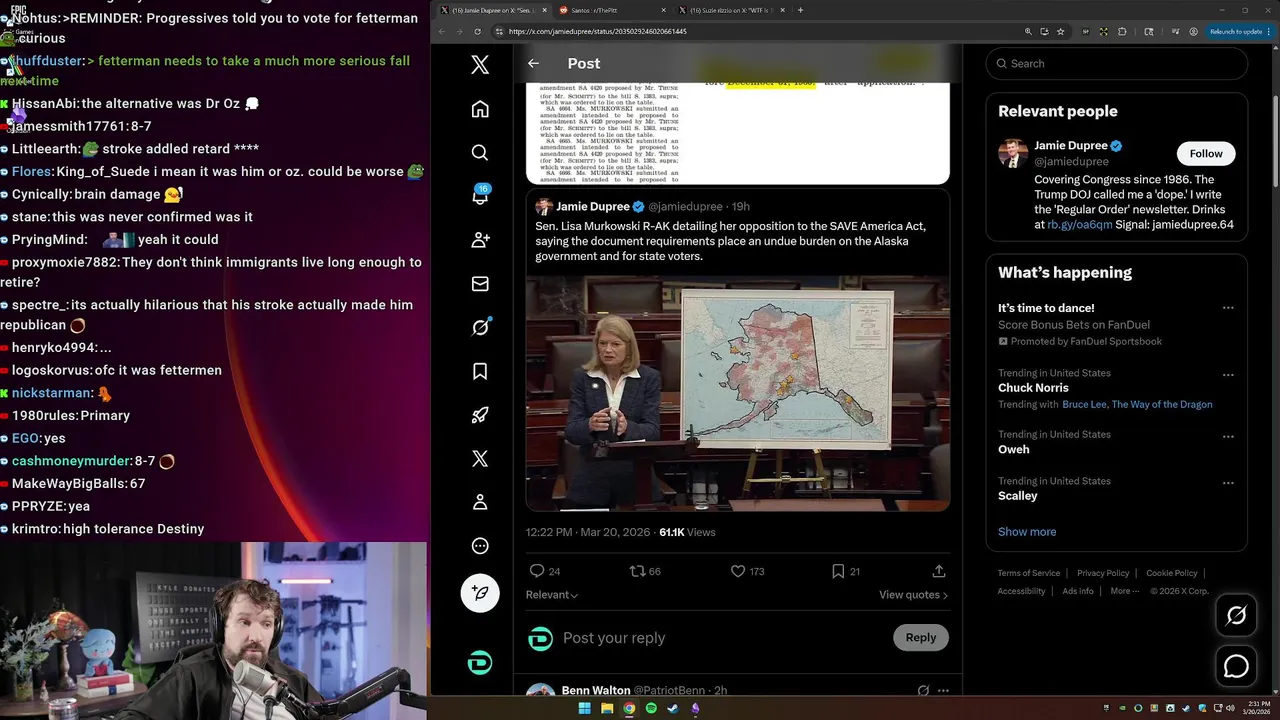Screen dimensions: 1280x720
Task: Open more options for Chuck Norris trend
Action: [1228, 375]
